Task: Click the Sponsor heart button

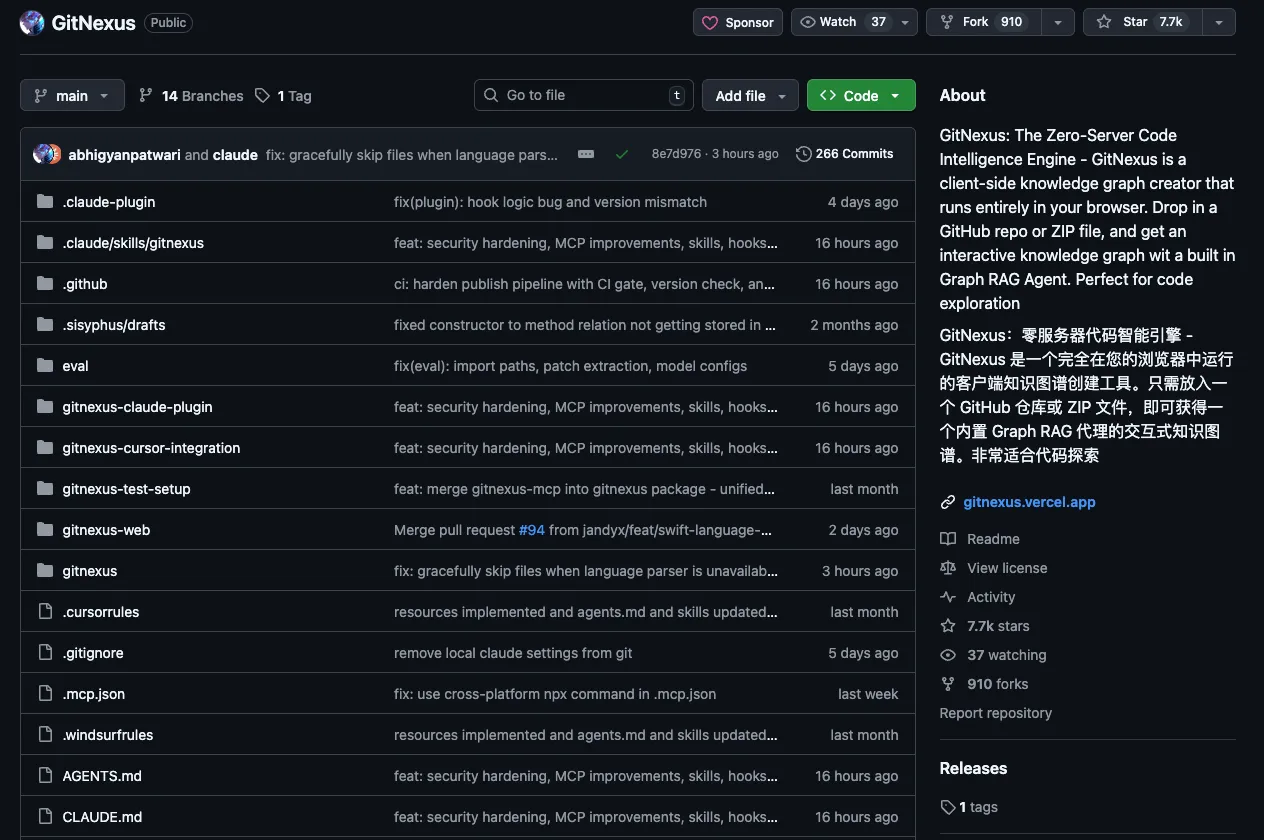Action: click(738, 22)
